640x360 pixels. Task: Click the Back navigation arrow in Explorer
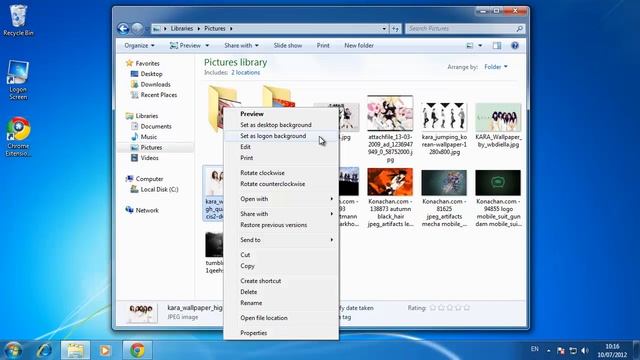click(x=123, y=29)
